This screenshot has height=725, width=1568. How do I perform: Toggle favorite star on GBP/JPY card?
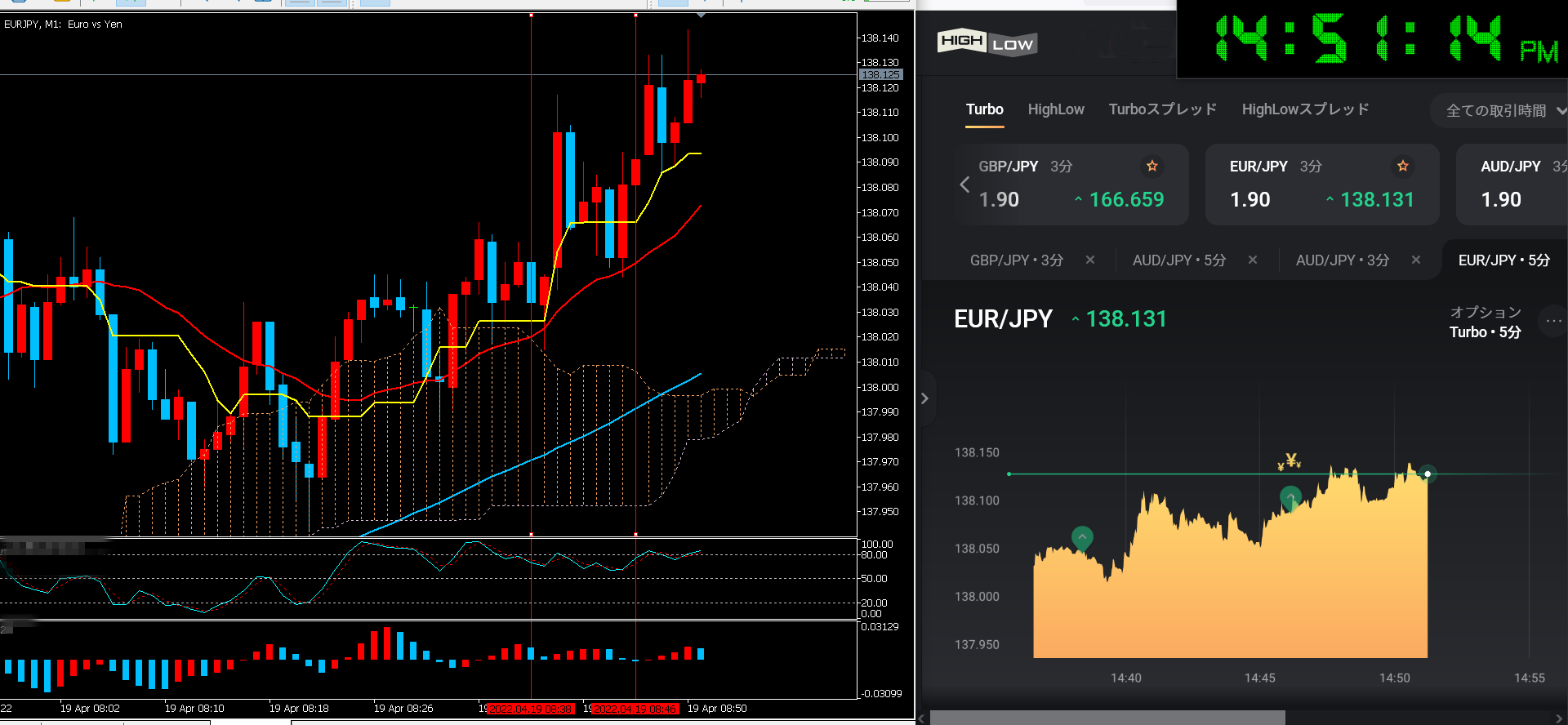point(1151,166)
